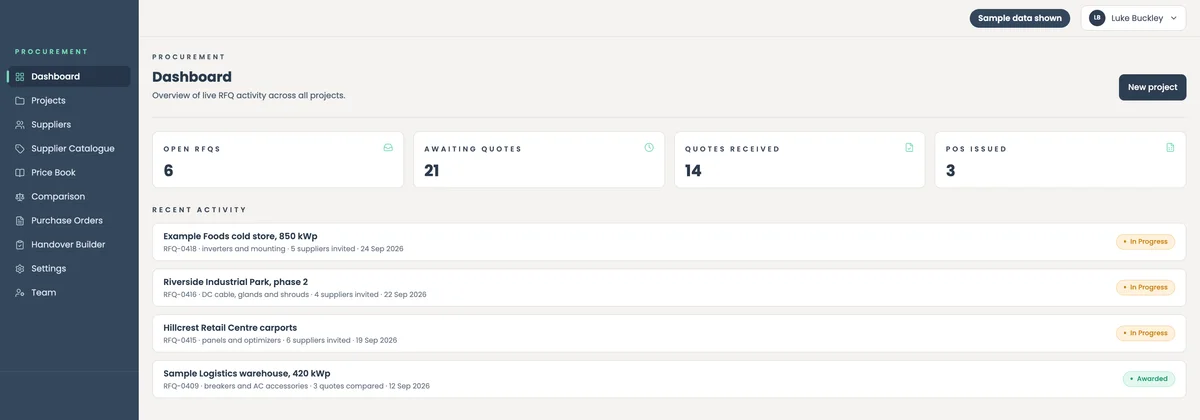The height and width of the screenshot is (420, 1200).
Task: Click the RFQ-0418 details line
Action: click(x=283, y=249)
